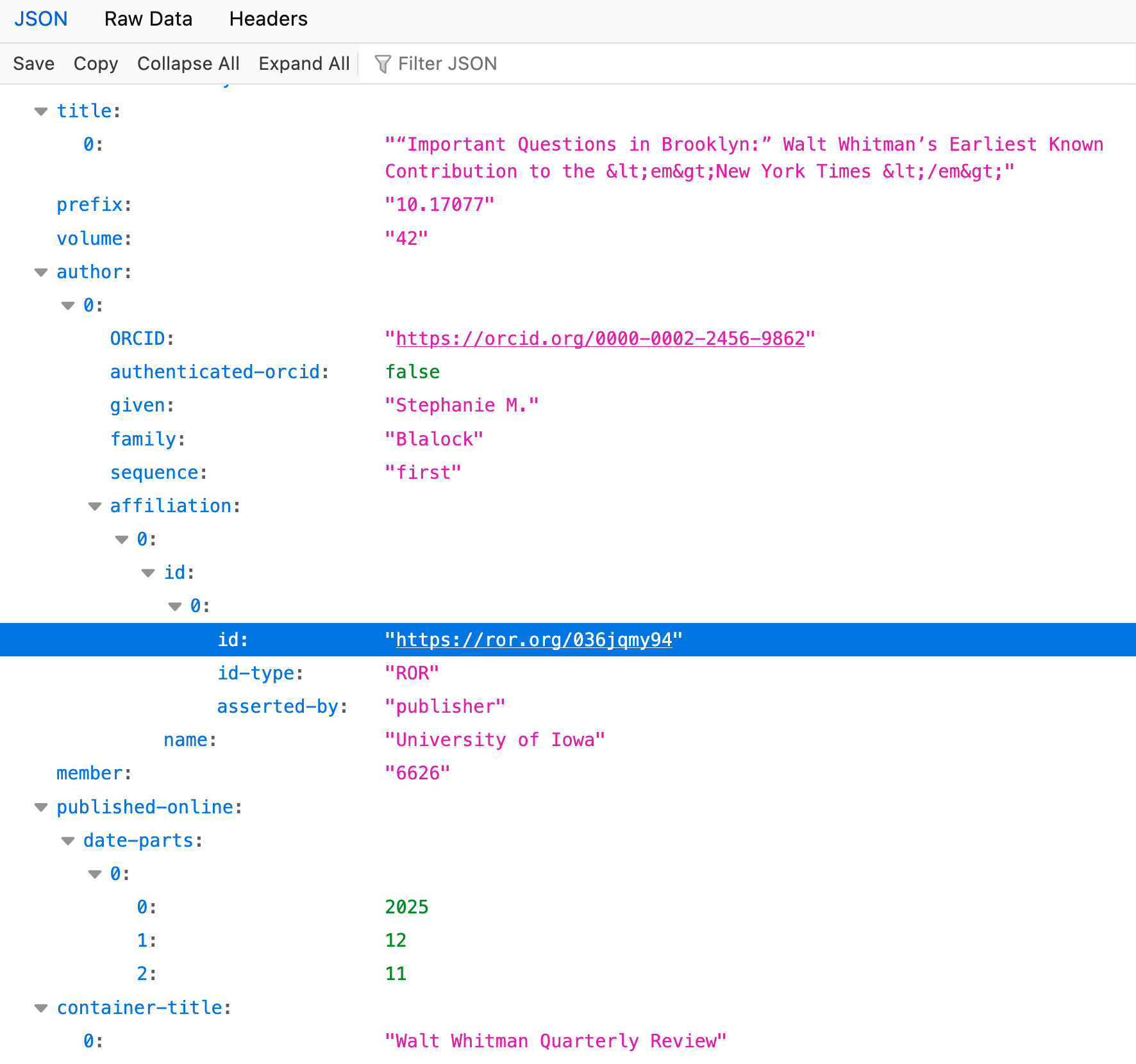The image size is (1136, 1064).
Task: Open the ORCID link for Stephanie Blalock
Action: 599,338
